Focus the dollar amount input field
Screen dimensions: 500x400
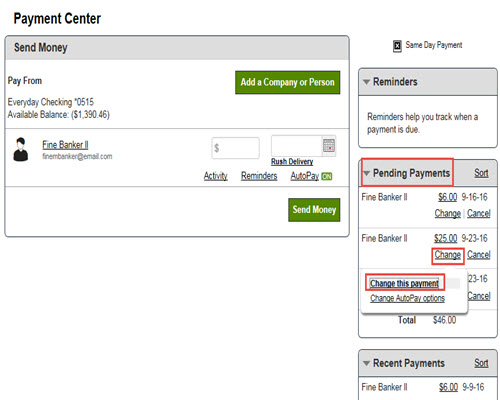(x=235, y=148)
